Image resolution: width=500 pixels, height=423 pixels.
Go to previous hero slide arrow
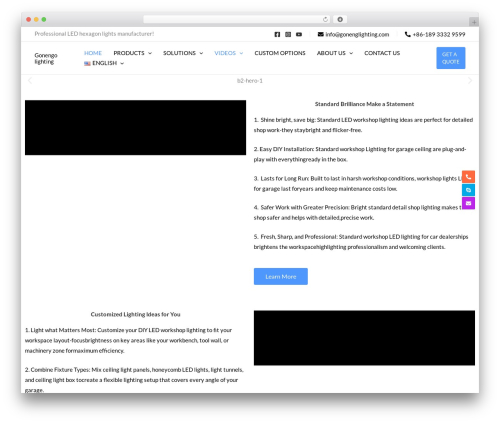30,80
